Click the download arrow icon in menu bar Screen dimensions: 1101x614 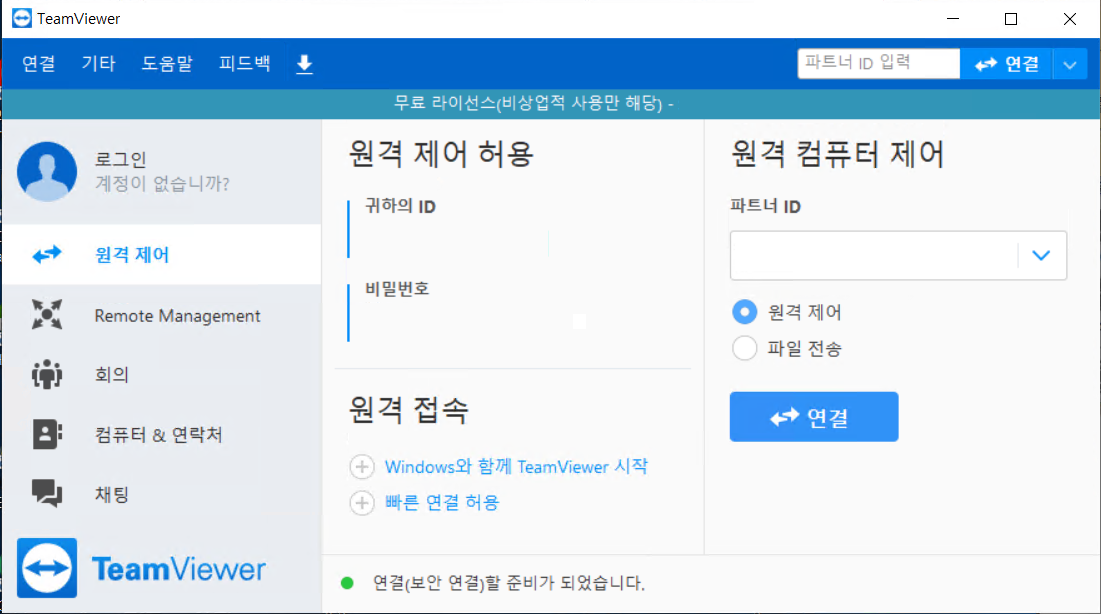point(304,64)
